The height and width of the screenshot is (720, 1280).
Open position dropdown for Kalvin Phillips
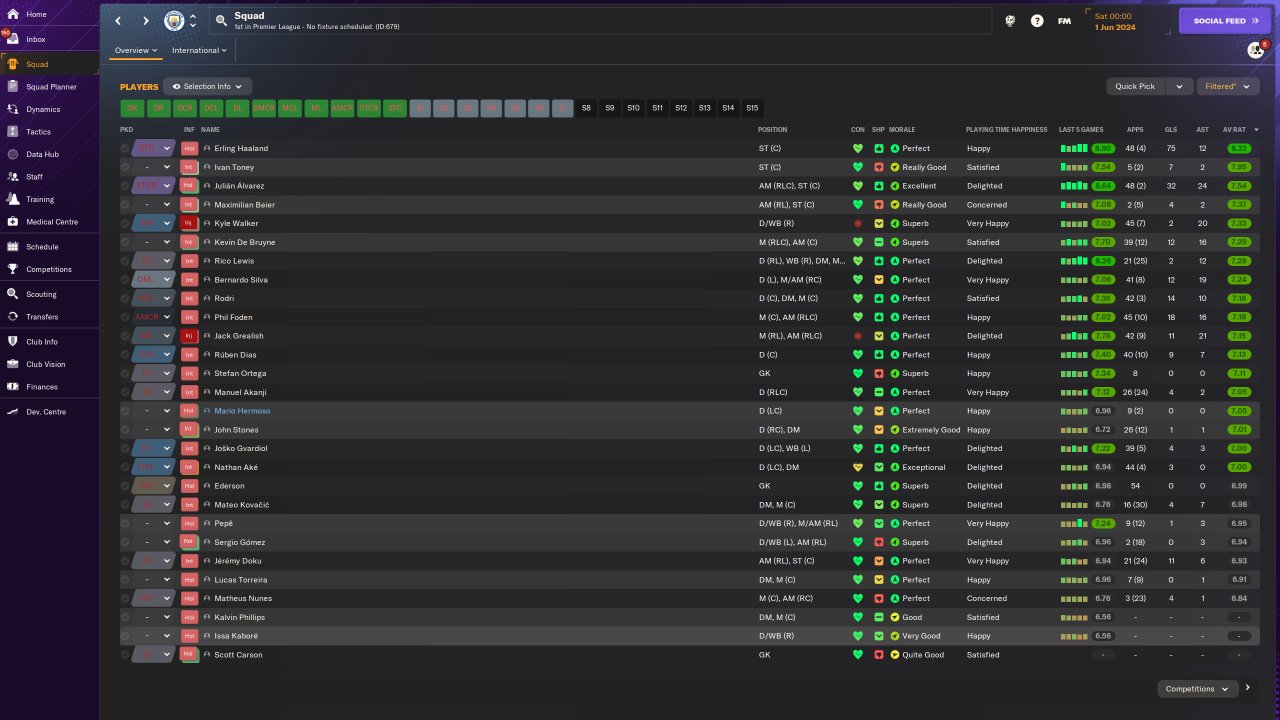(167, 617)
